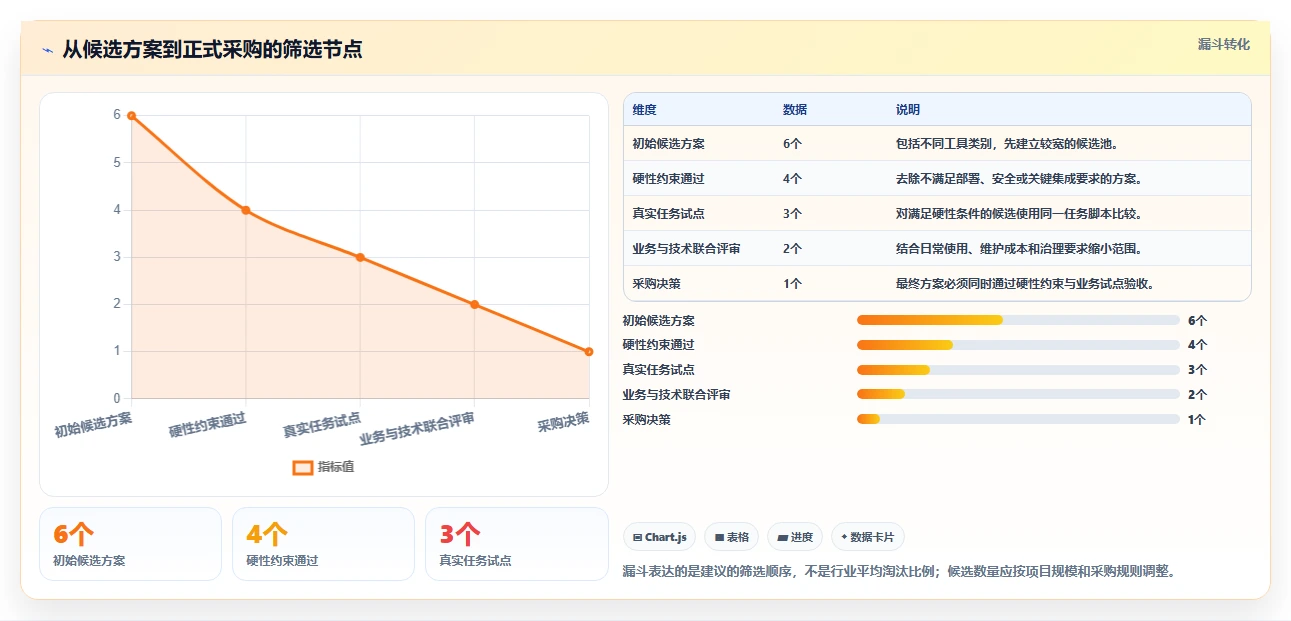This screenshot has height=621, width=1291.
Task: Click description 对满足硬性条件的候选使用同一任务脚本比较
Action: 1019,214
